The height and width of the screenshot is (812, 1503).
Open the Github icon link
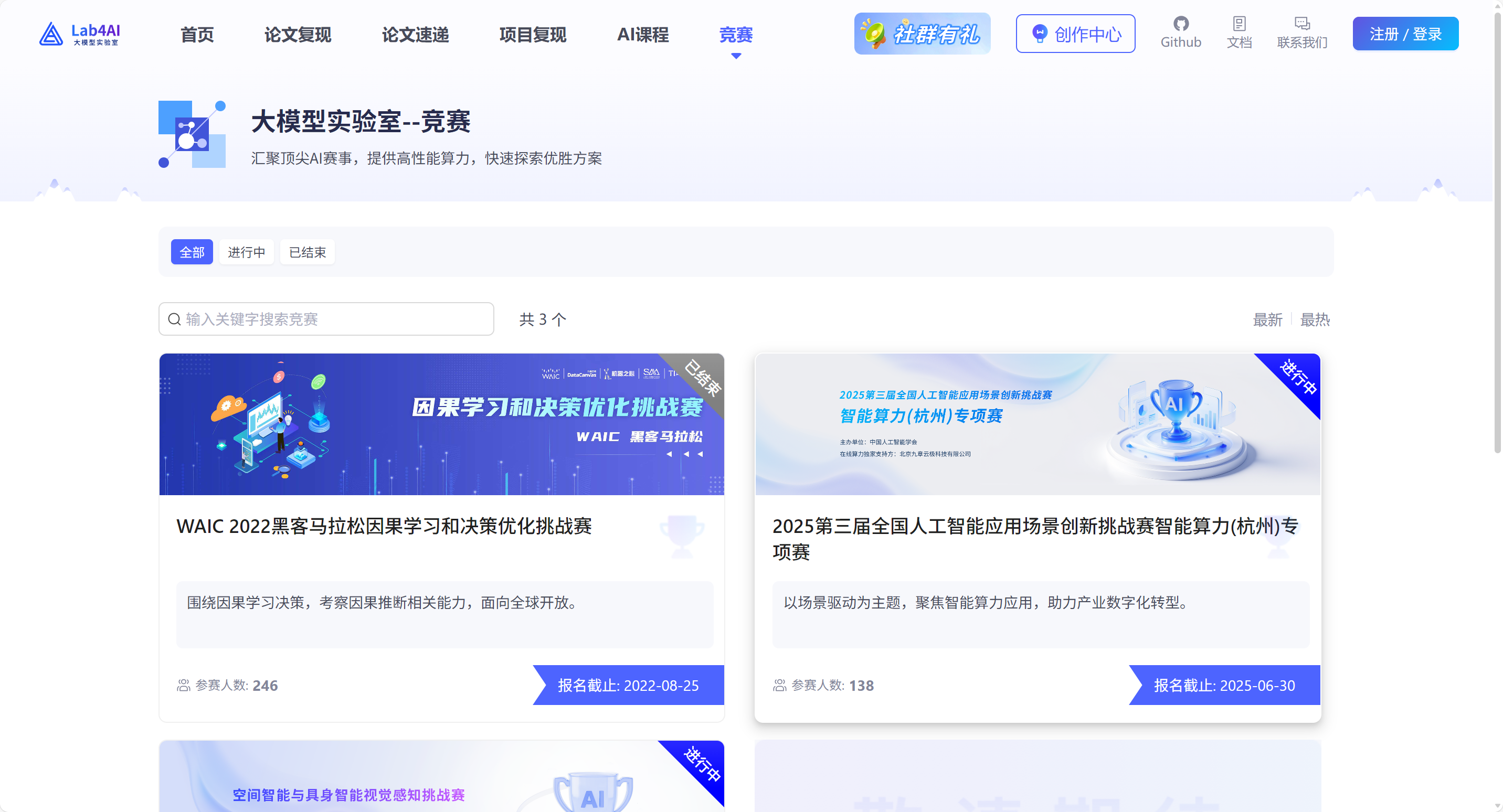coord(1180,33)
